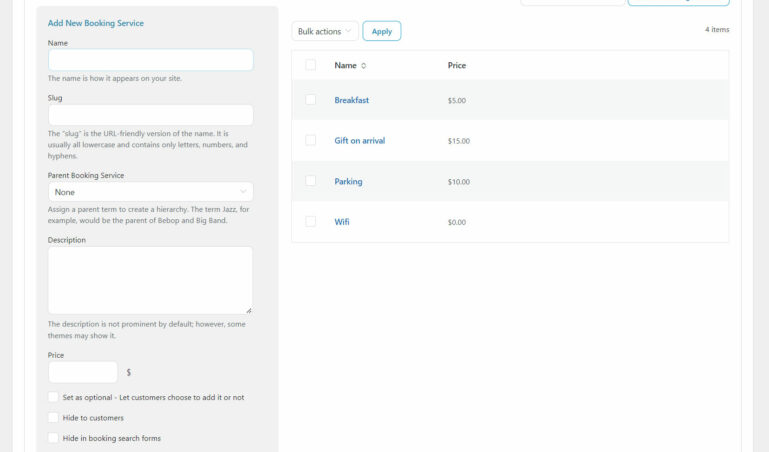
Task: Click the $0.00 price value
Action: click(x=457, y=222)
